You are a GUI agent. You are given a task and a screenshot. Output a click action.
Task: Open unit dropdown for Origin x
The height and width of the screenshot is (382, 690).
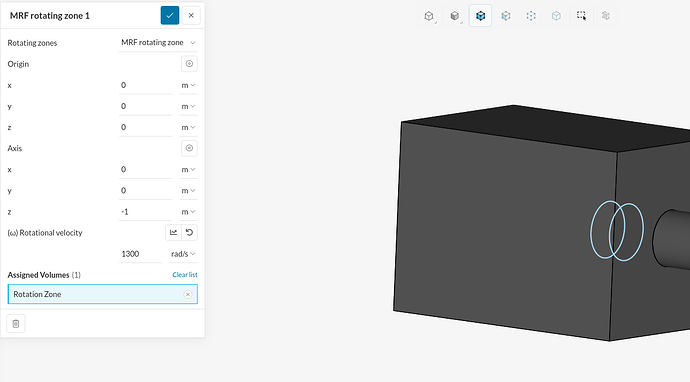pyautogui.click(x=188, y=85)
